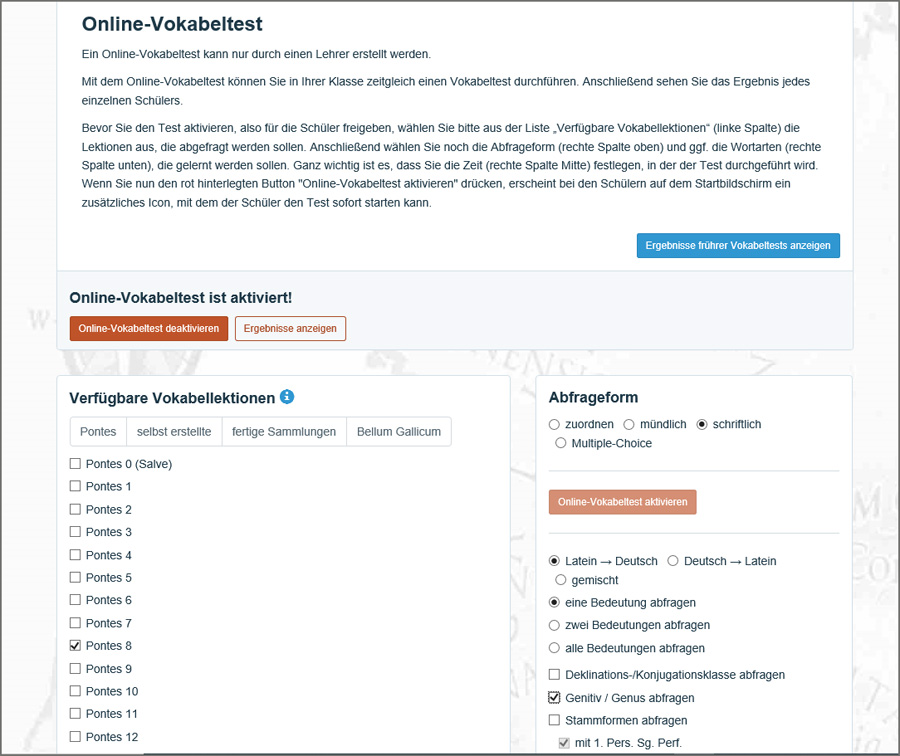The width and height of the screenshot is (900, 756).
Task: Click the Ergebnisse anzeigen button
Action: pyautogui.click(x=290, y=328)
